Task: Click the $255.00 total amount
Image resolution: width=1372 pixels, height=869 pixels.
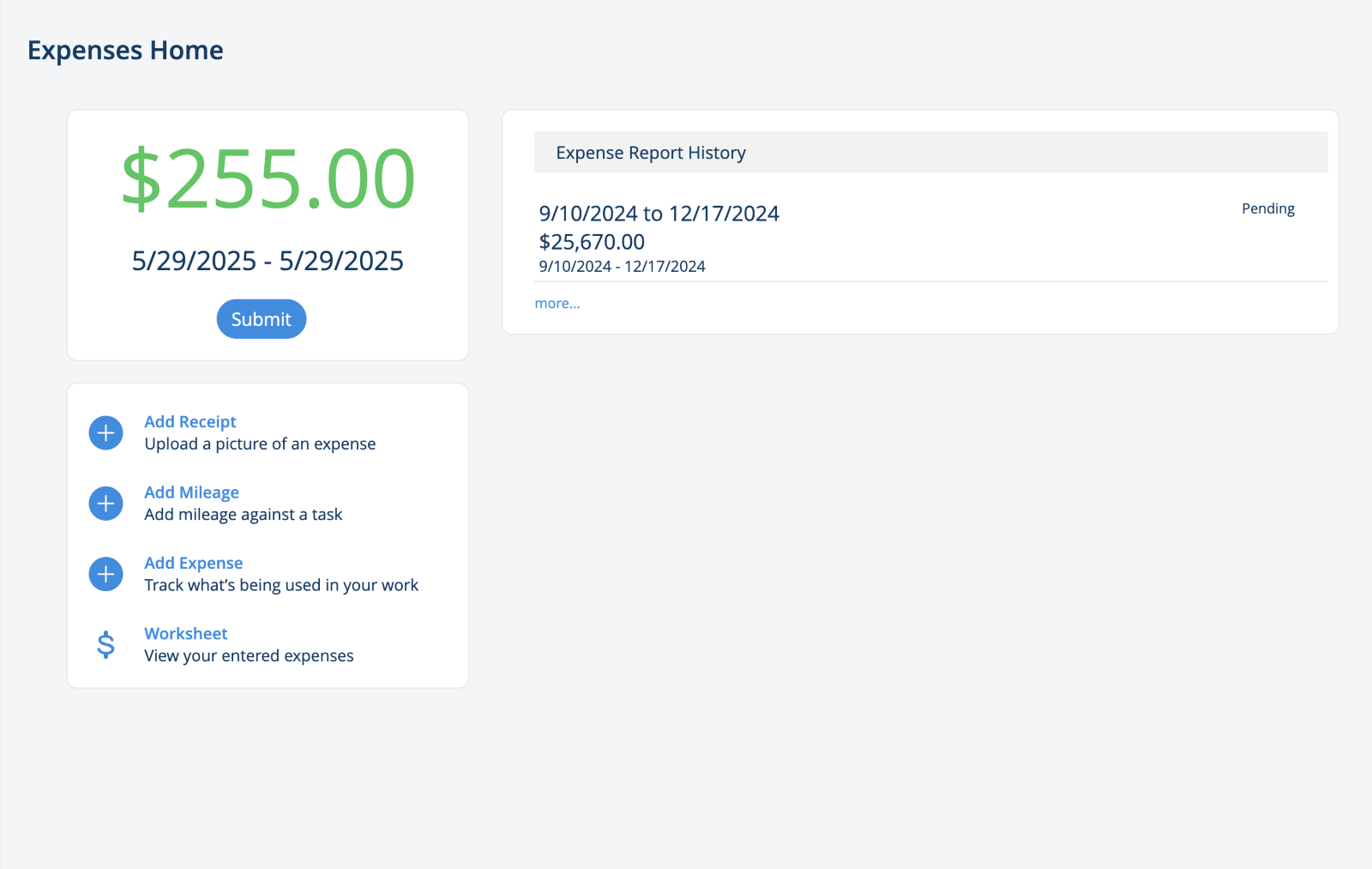Action: (268, 179)
